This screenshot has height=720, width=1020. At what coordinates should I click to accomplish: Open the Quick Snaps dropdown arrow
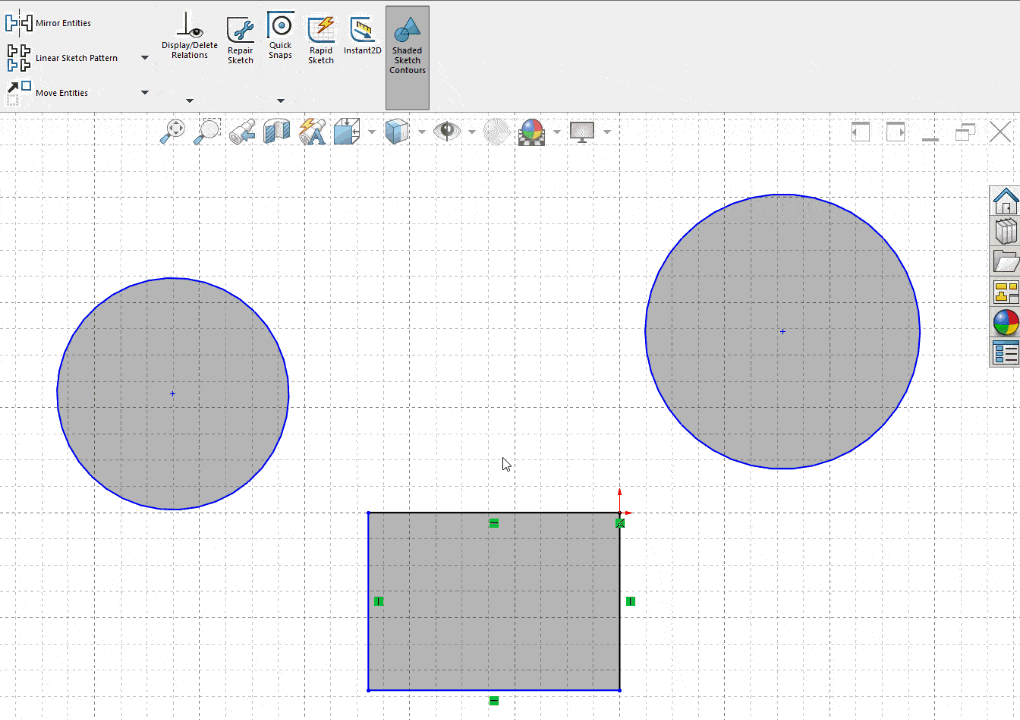point(280,100)
